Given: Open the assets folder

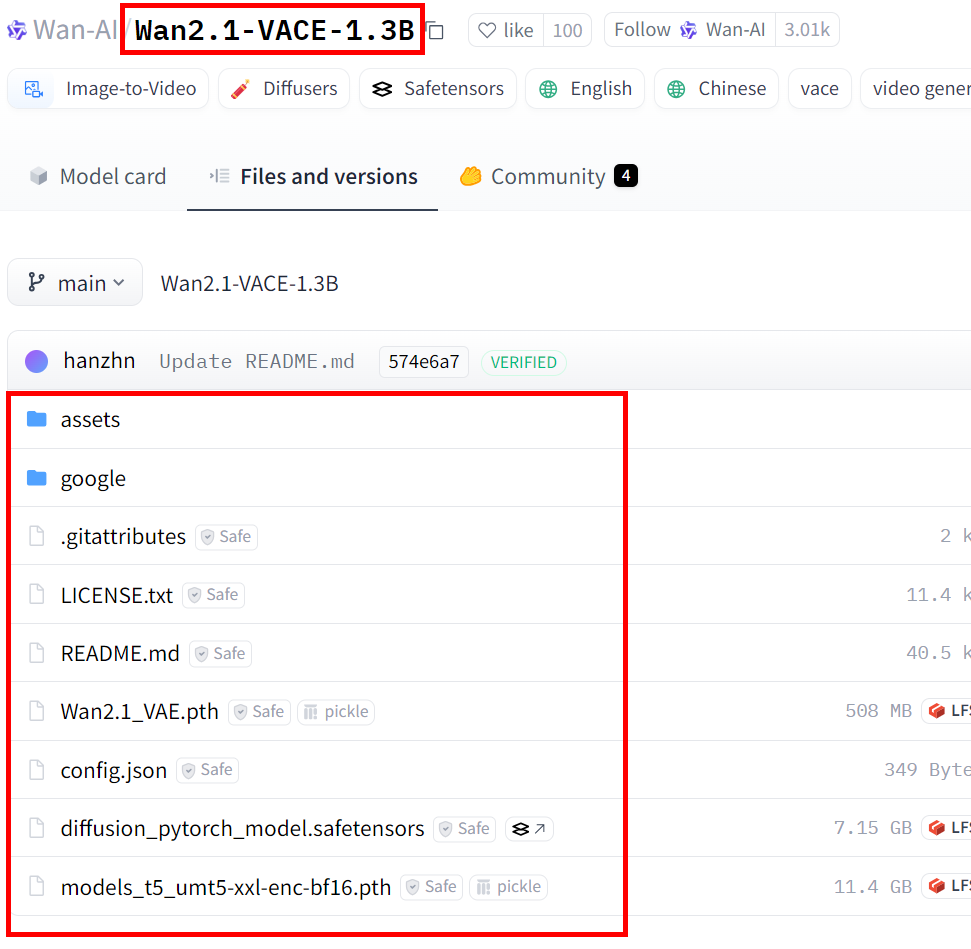Looking at the screenshot, I should point(90,420).
